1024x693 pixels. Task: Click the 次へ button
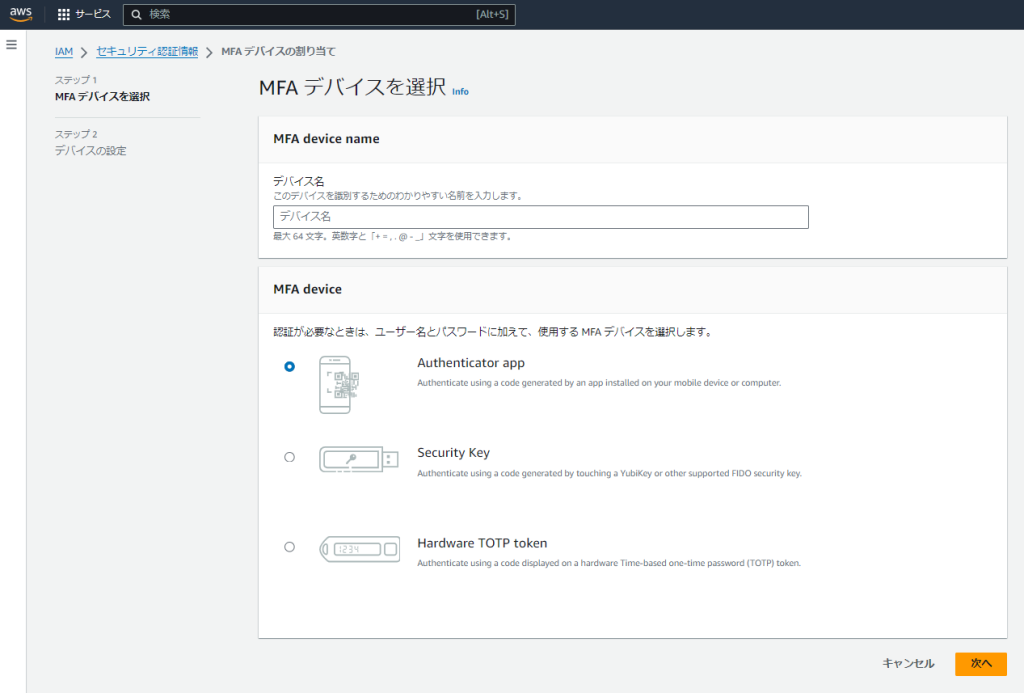(980, 664)
